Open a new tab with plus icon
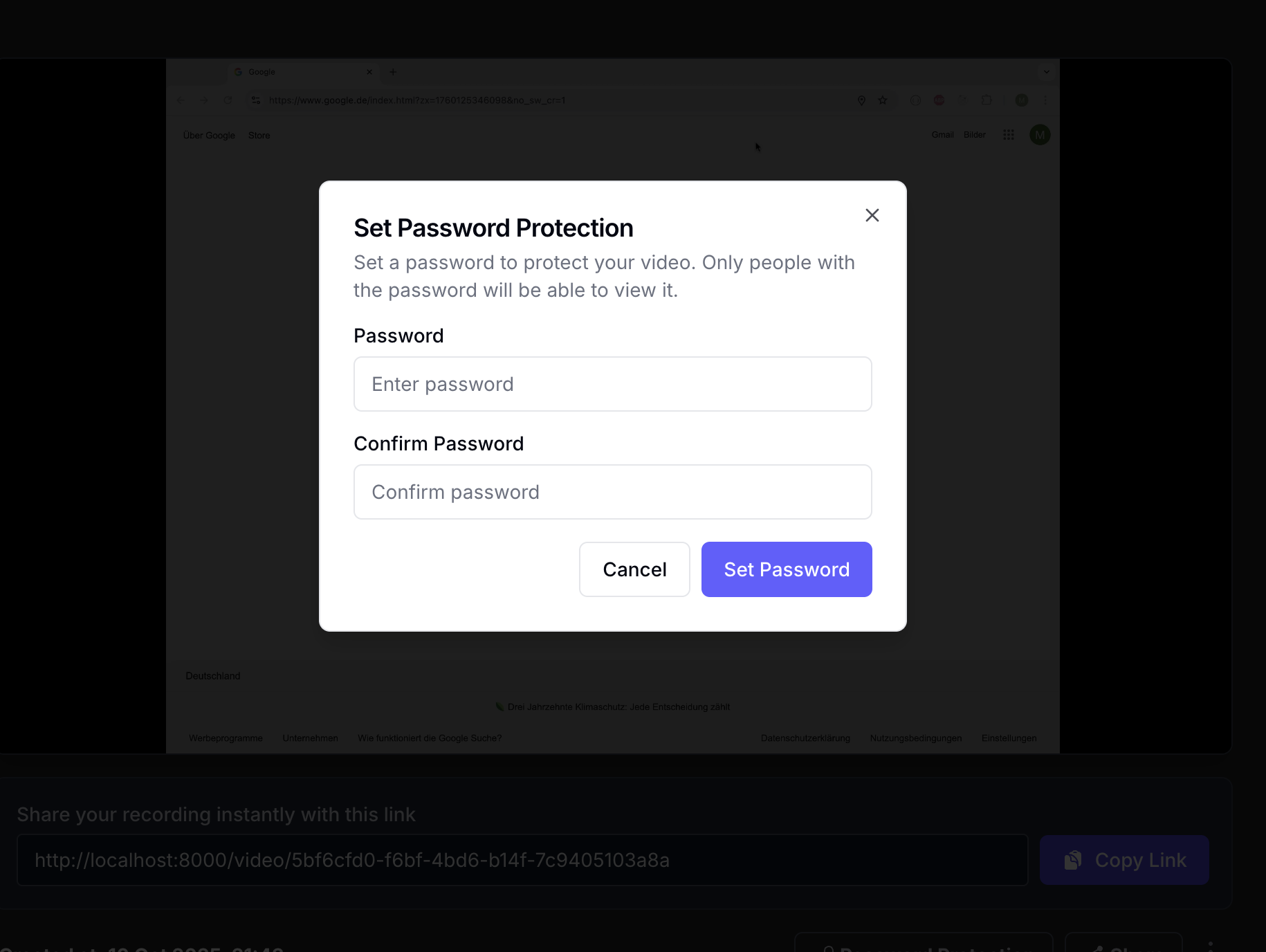 pos(393,72)
